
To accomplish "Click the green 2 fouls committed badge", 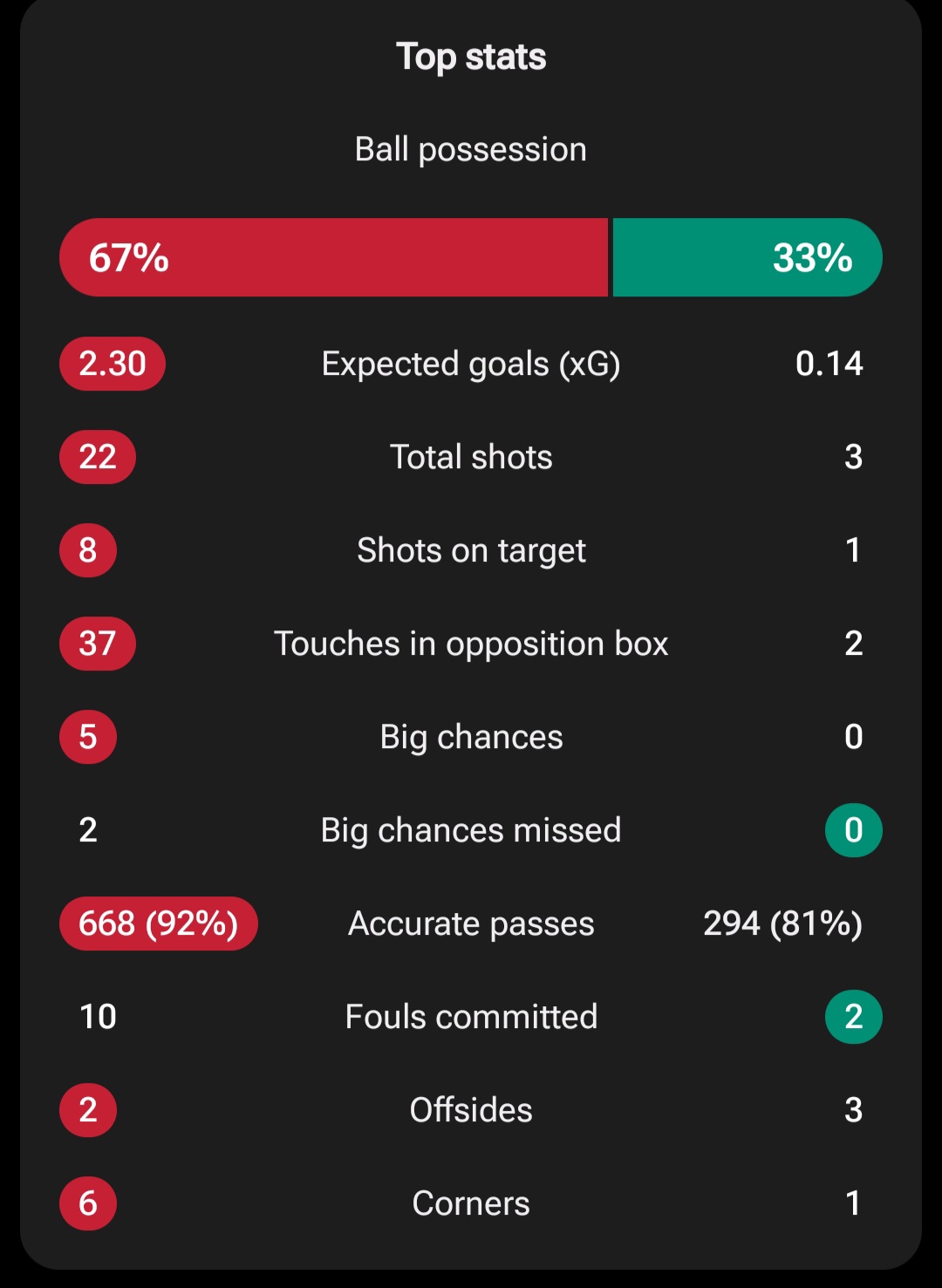I will coord(854,1017).
